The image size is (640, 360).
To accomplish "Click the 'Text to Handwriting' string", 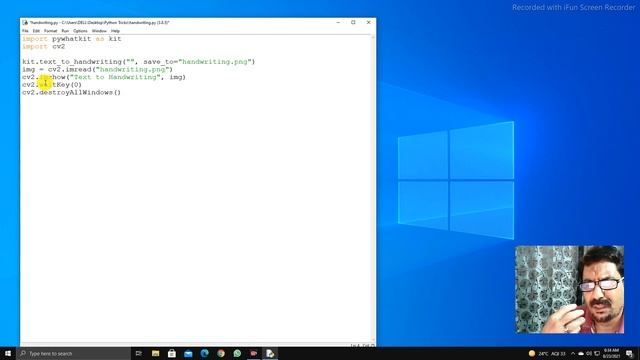I will (115, 77).
